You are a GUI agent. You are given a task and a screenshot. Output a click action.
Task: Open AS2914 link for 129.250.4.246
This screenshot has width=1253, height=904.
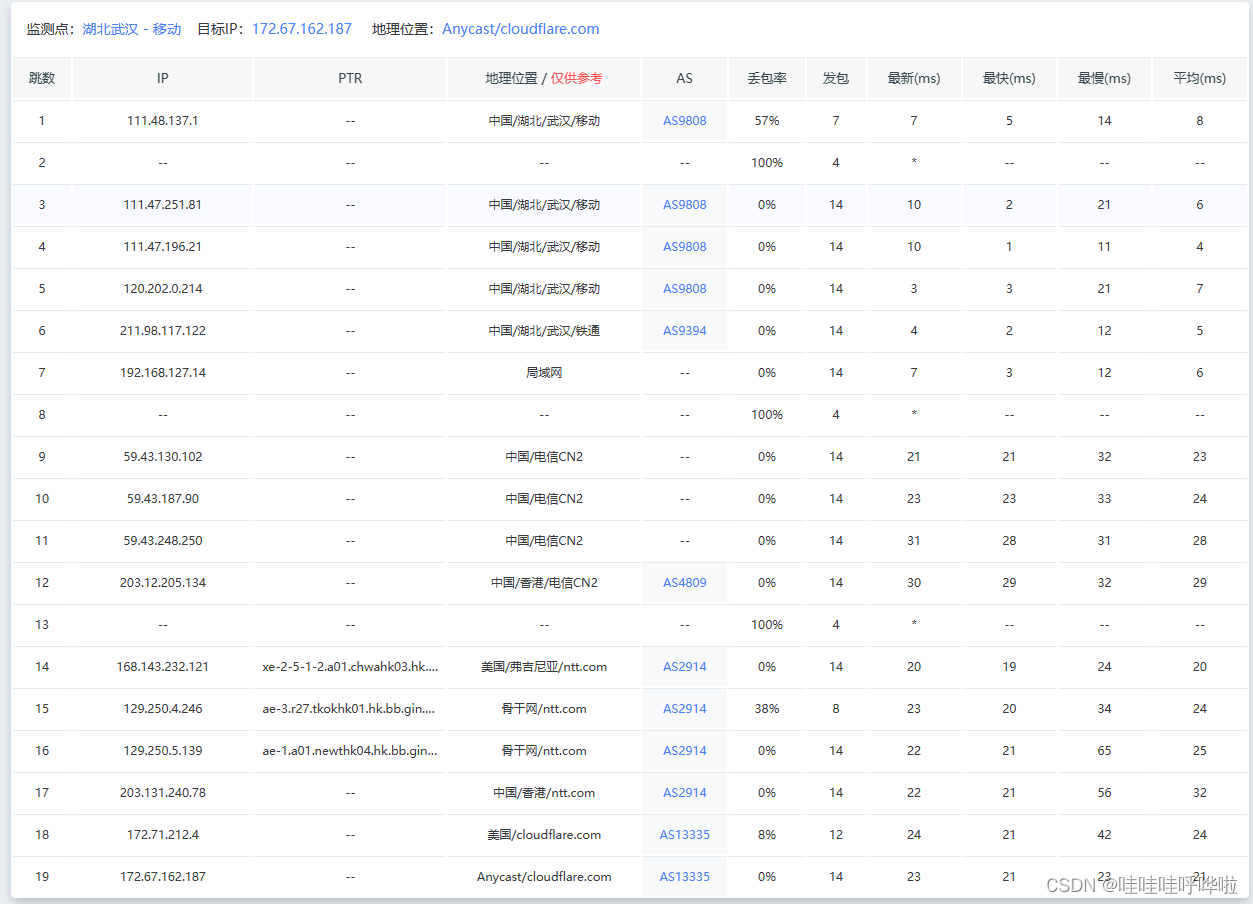pyautogui.click(x=685, y=709)
